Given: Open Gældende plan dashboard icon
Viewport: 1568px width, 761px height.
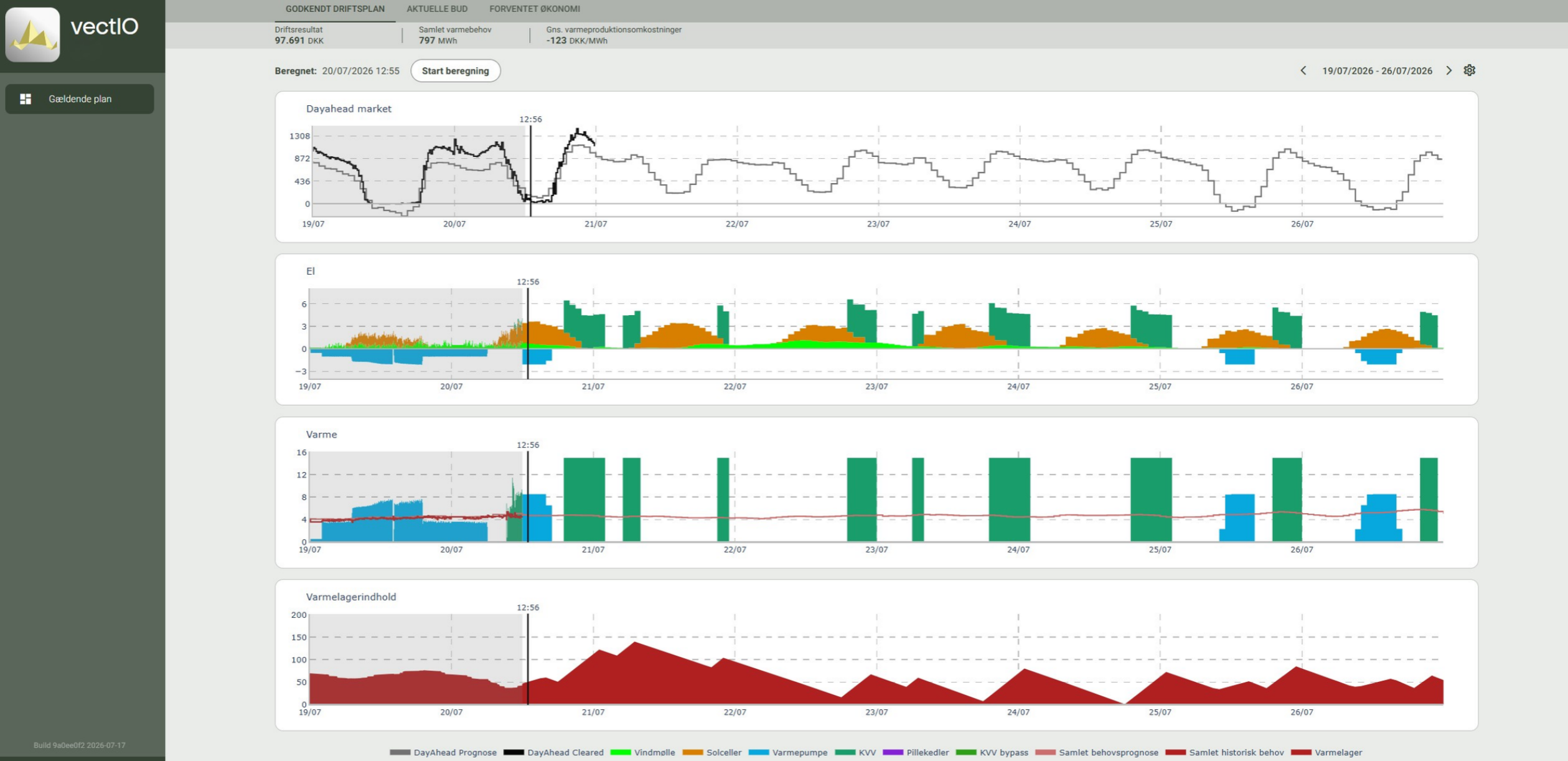Looking at the screenshot, I should tap(26, 99).
